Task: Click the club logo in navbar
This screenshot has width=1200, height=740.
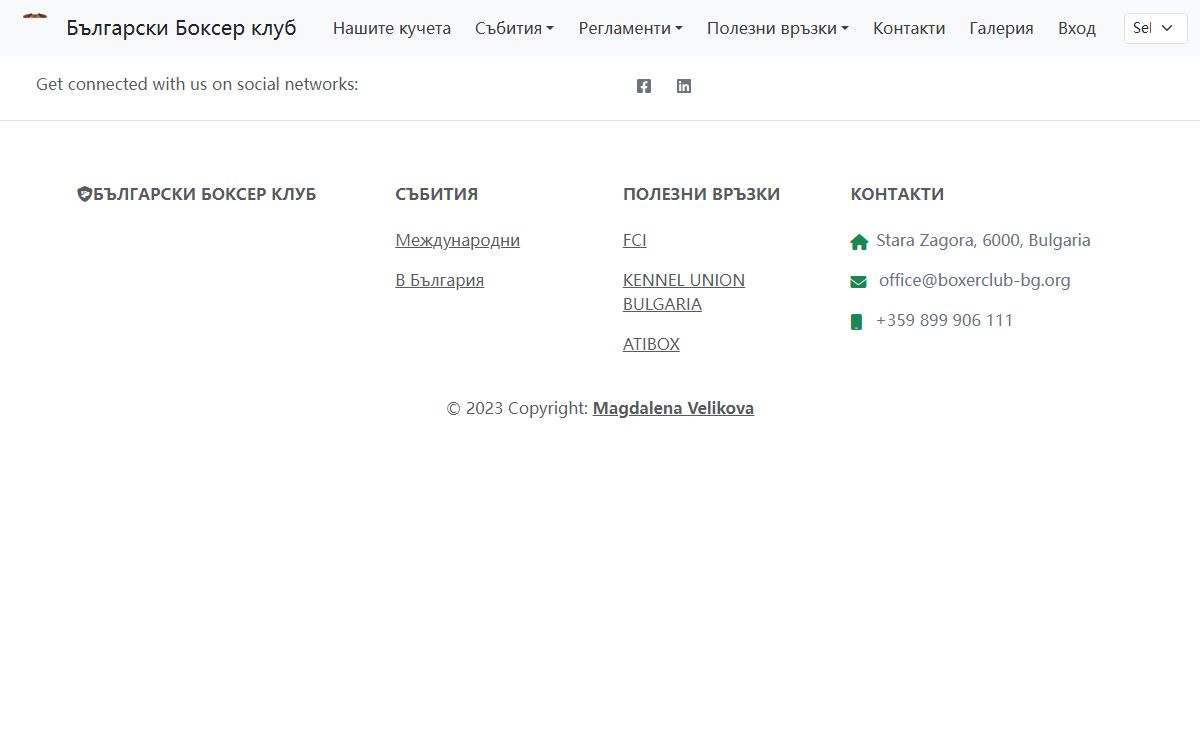Action: point(35,20)
